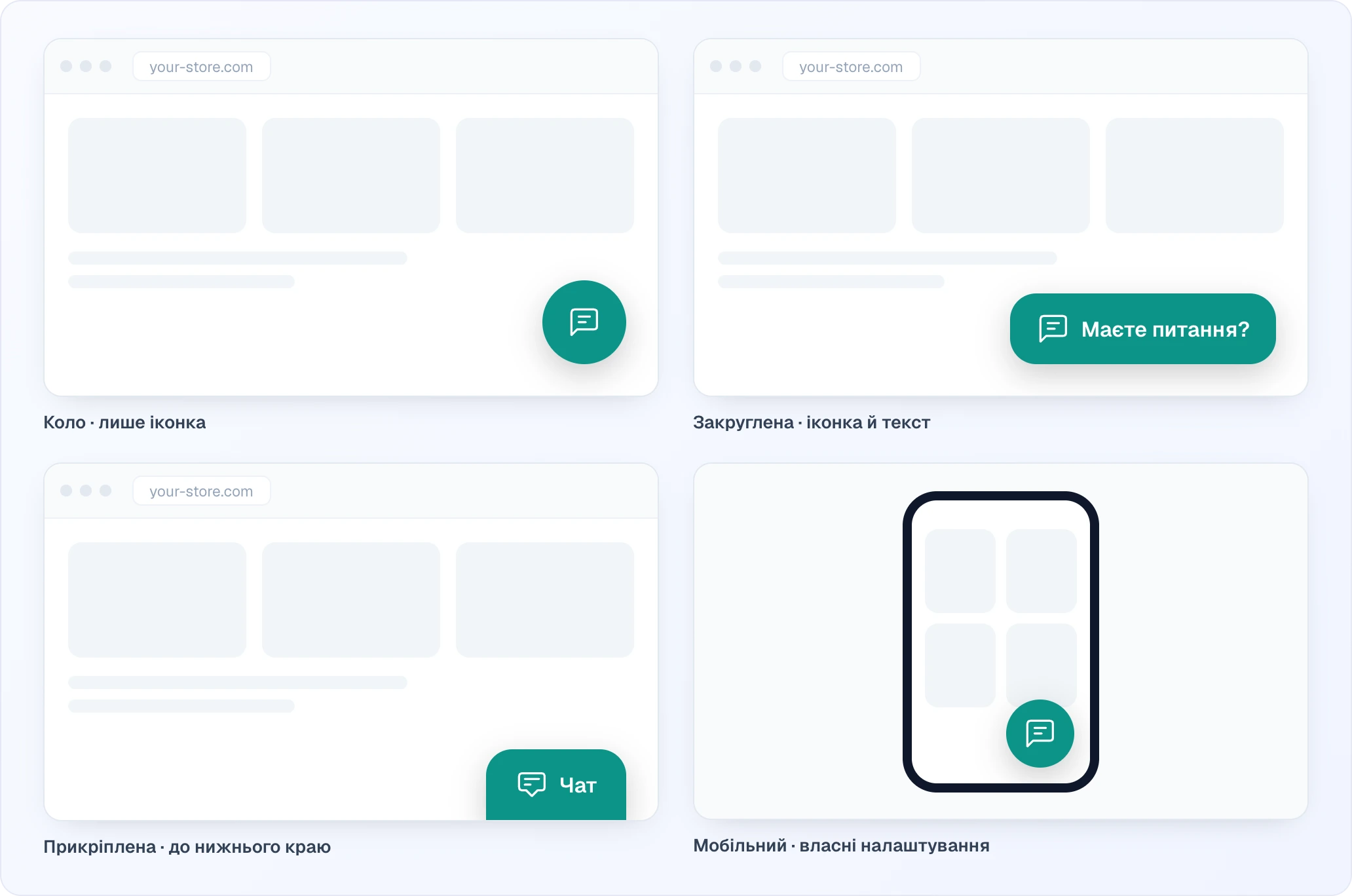Image resolution: width=1352 pixels, height=896 pixels.
Task: Select the 'Коло · лише іконка' caption
Action: 124,422
